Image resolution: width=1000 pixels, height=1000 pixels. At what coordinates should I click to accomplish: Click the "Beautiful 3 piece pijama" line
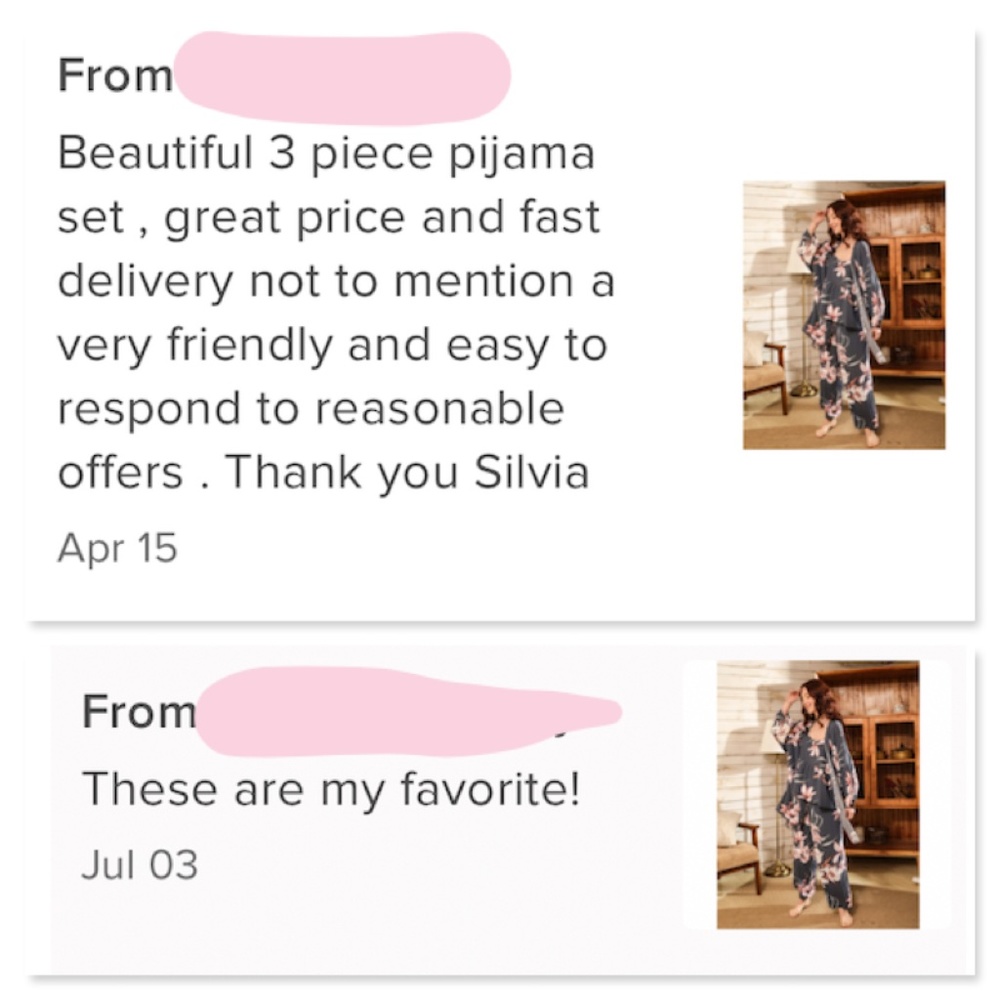coord(326,152)
